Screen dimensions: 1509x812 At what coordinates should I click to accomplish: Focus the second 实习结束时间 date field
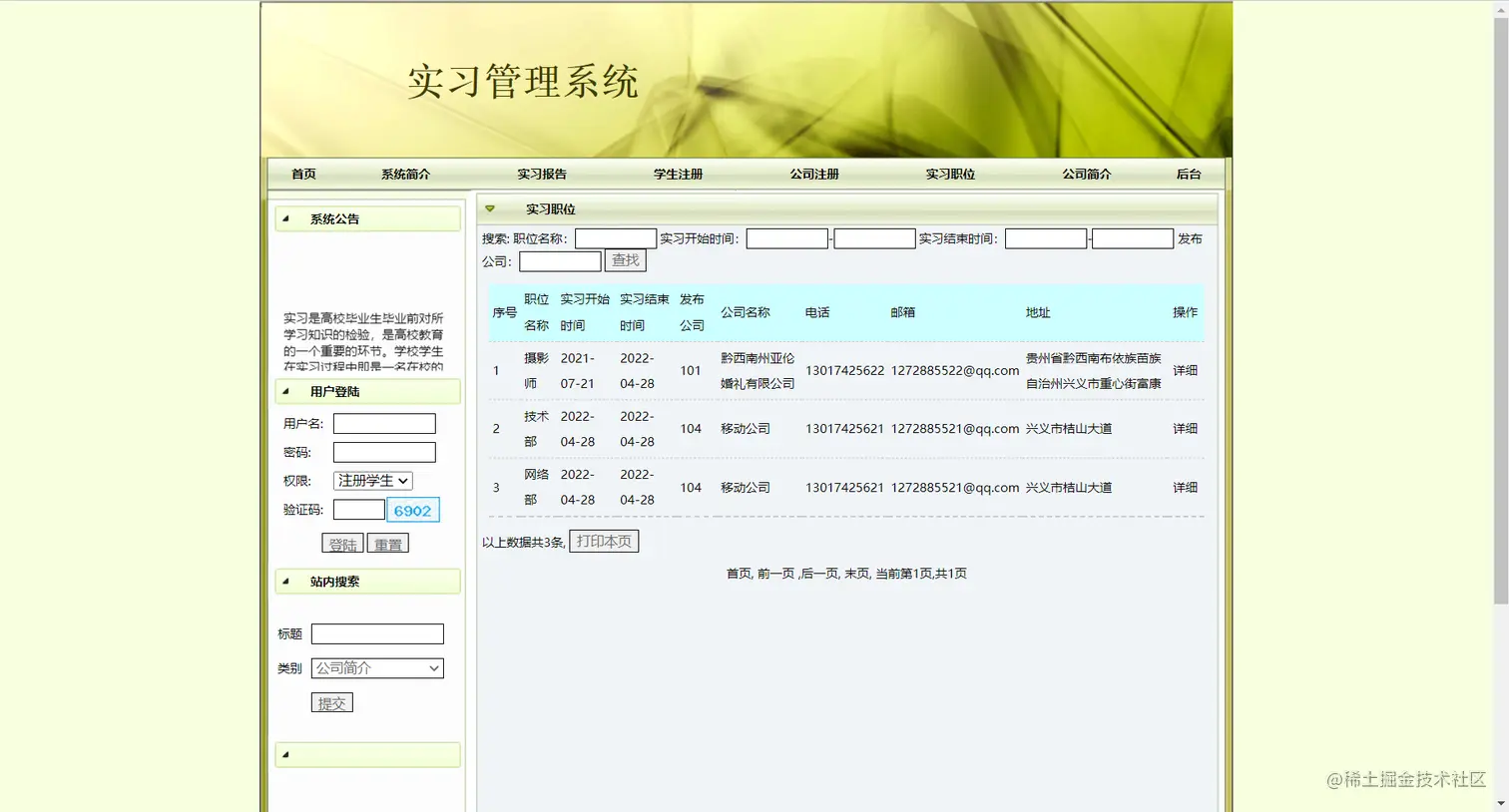pyautogui.click(x=1133, y=238)
